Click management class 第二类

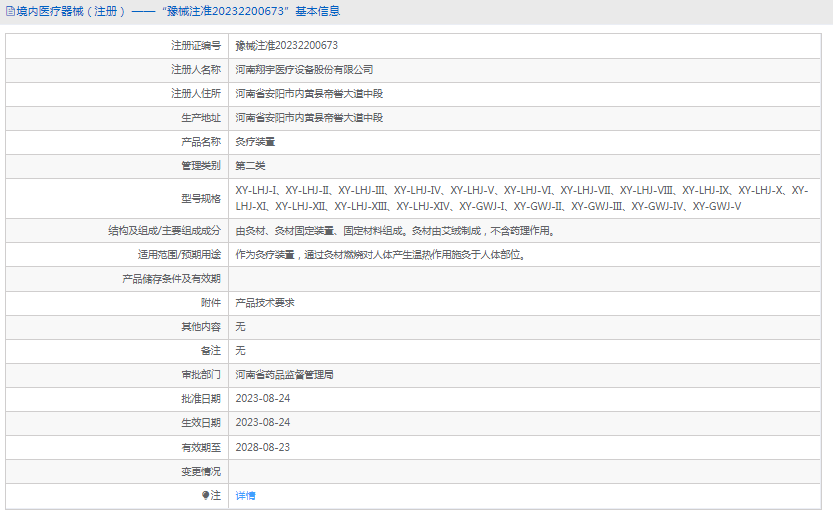tap(250, 166)
